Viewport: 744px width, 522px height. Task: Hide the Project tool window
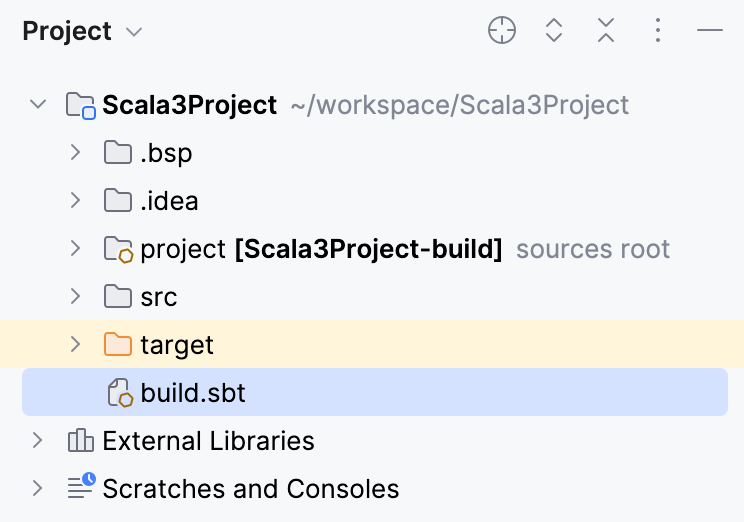[x=710, y=31]
